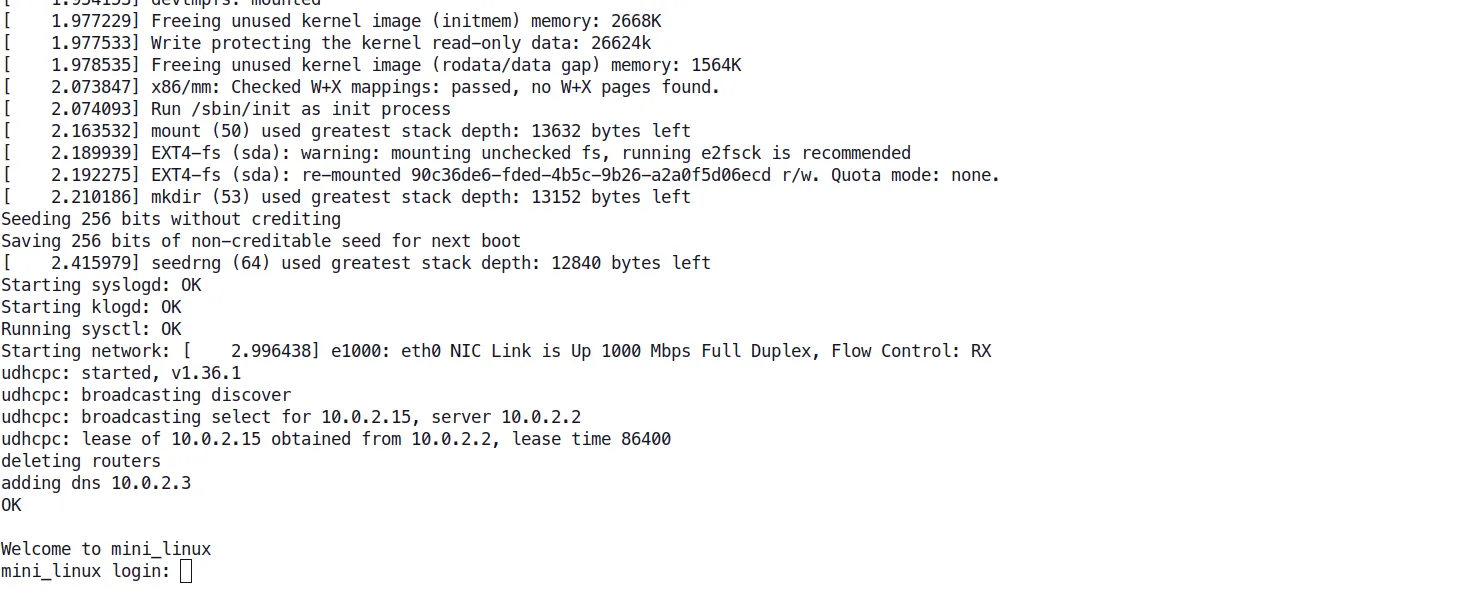Screen dimensions: 1474x597
Task: Click the mkdir (53) stack depth line
Action: click(x=420, y=197)
